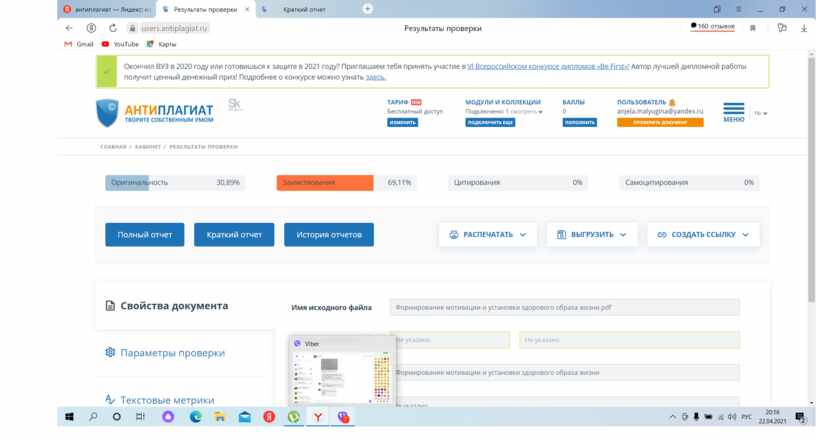Click the orange ПРОВЕРИТЬ ДОКУМЕНТ button
Image resolution: width=816 pixels, height=438 pixels.
(660, 122)
